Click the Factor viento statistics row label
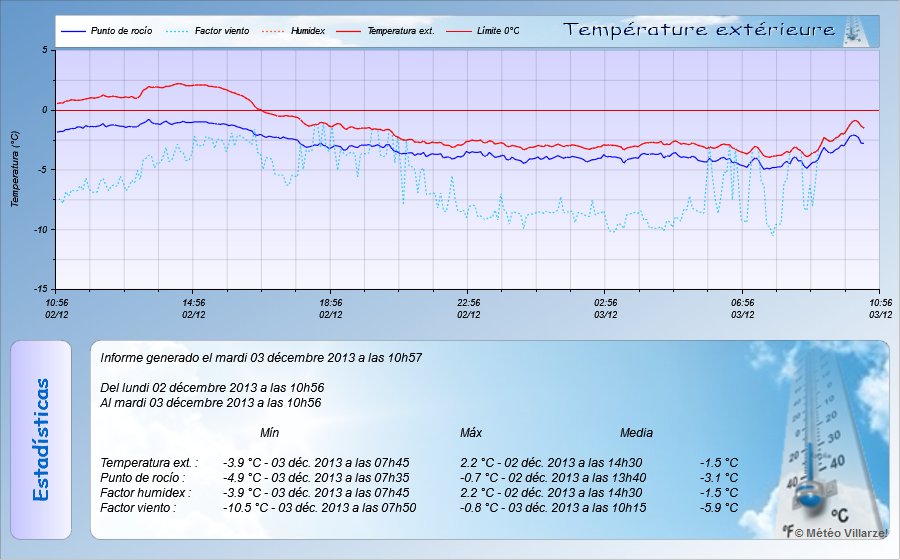 click(x=138, y=508)
